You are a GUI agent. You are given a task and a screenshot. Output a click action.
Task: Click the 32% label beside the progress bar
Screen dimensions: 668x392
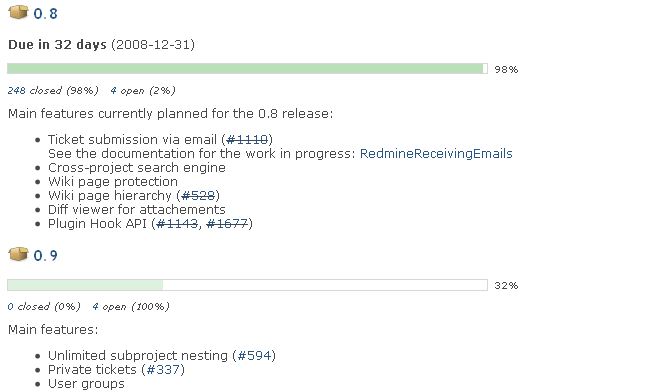tap(506, 285)
